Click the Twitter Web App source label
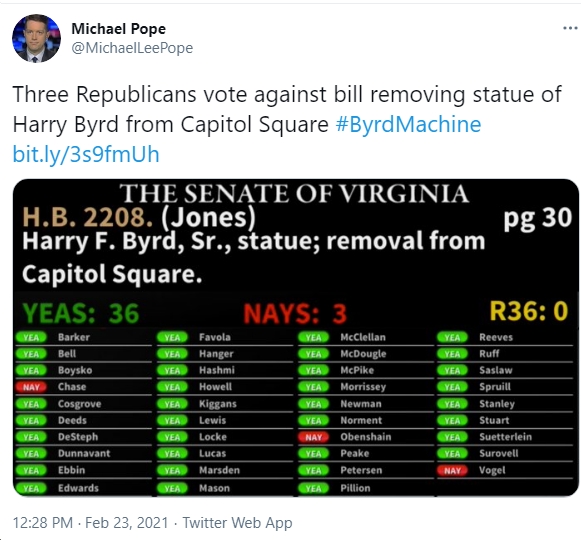The image size is (581, 540). pyautogui.click(x=238, y=523)
